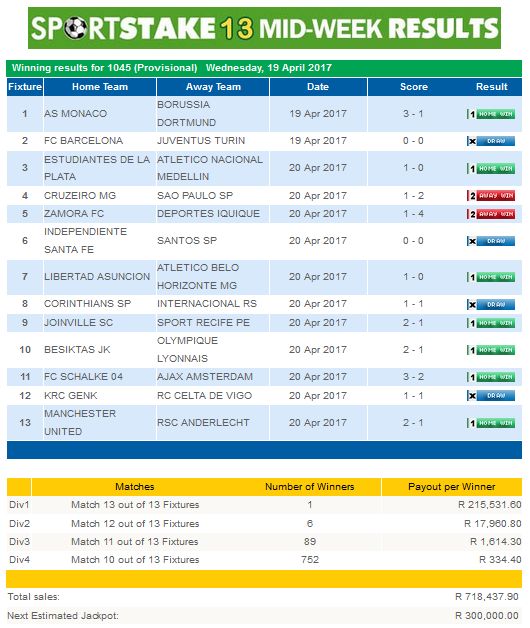Screen dimensions: 530x628
Task: Click the Result column header
Action: coord(492,87)
